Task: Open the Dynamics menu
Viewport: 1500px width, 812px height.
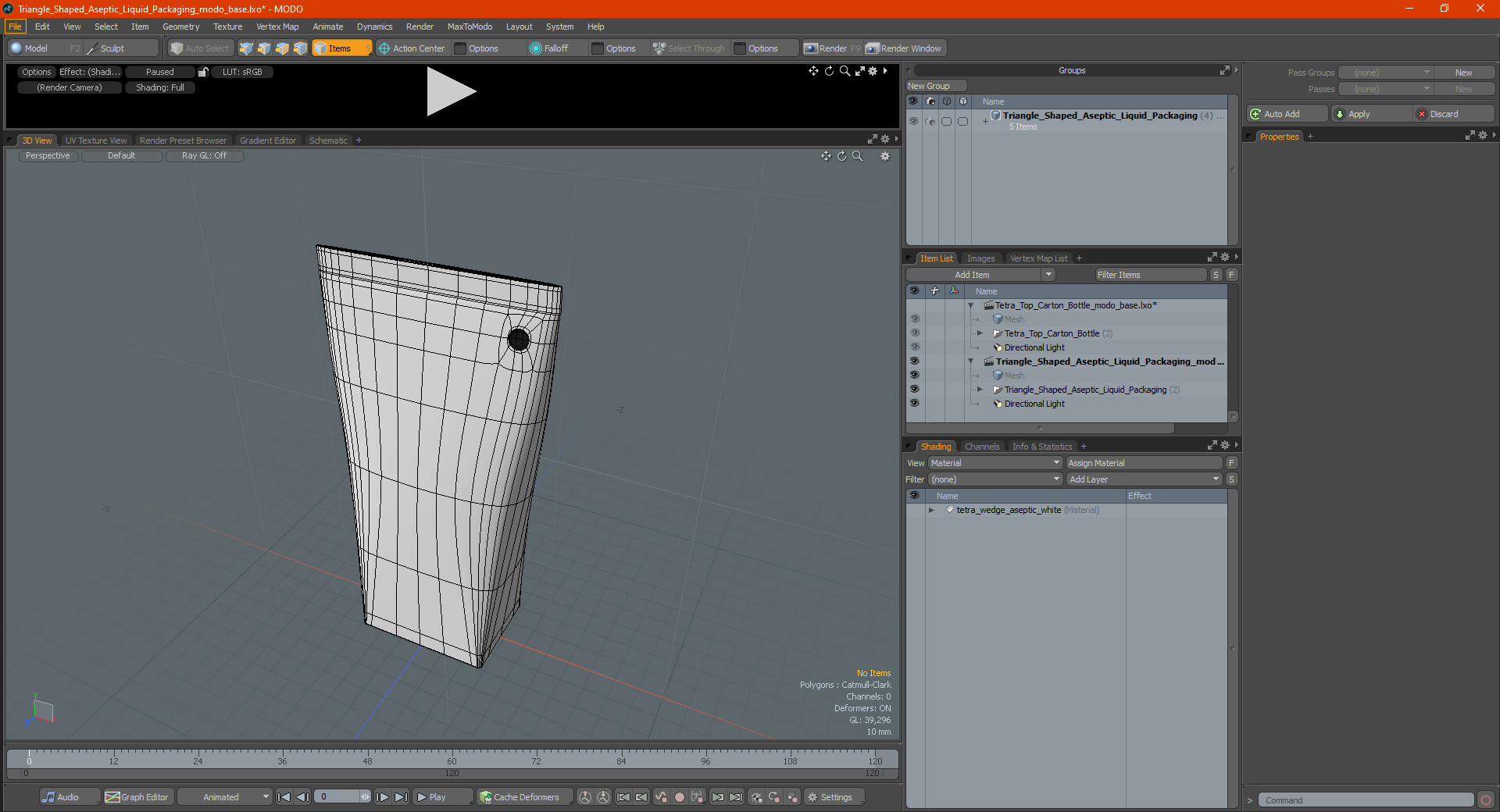Action: click(x=374, y=27)
